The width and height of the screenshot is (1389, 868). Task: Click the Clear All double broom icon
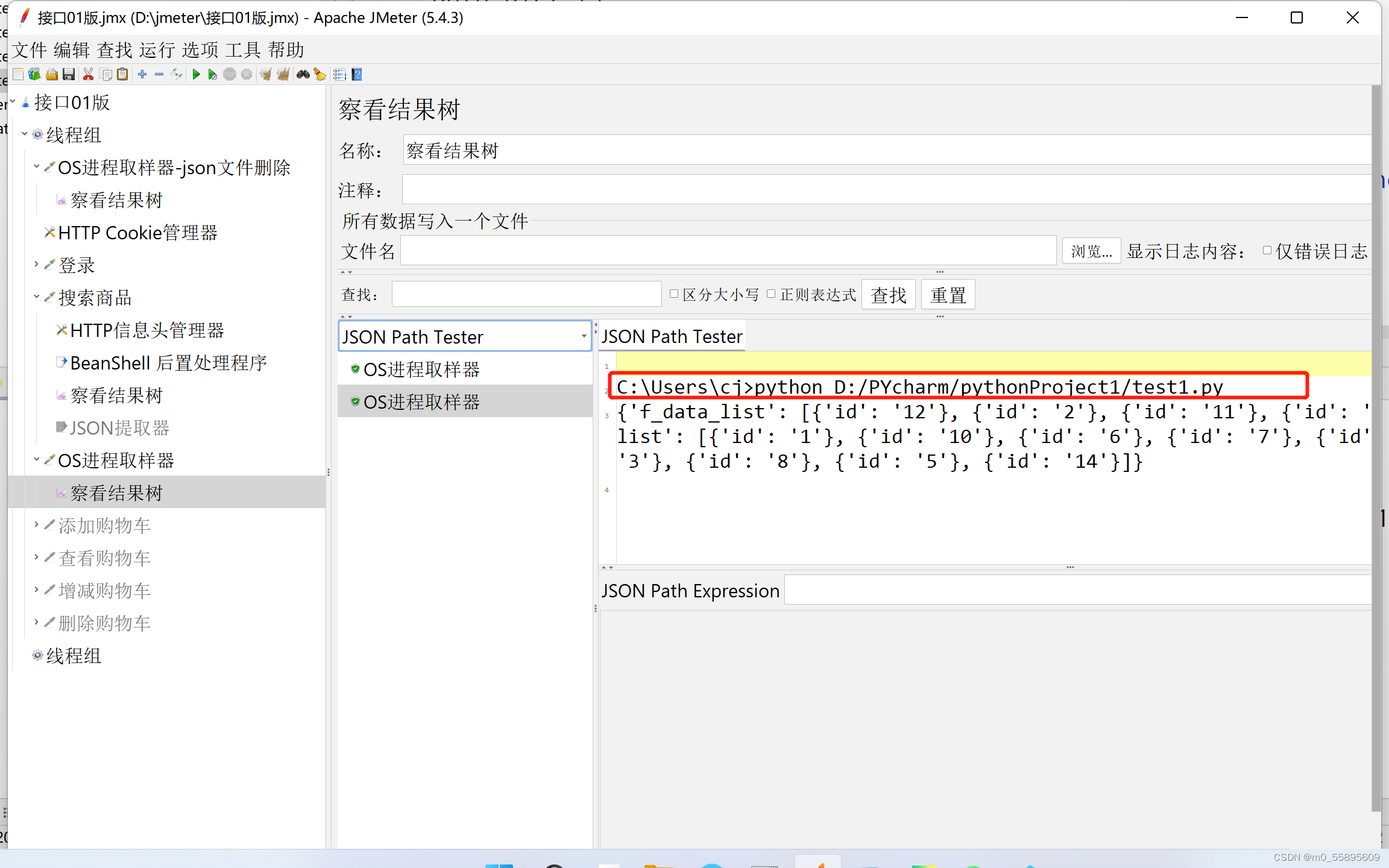pyautogui.click(x=283, y=74)
